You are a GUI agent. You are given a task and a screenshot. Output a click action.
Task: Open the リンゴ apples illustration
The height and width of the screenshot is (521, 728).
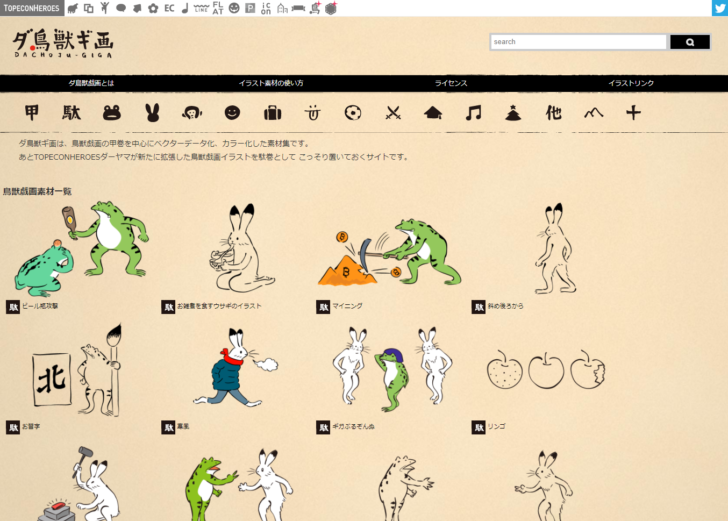(546, 369)
